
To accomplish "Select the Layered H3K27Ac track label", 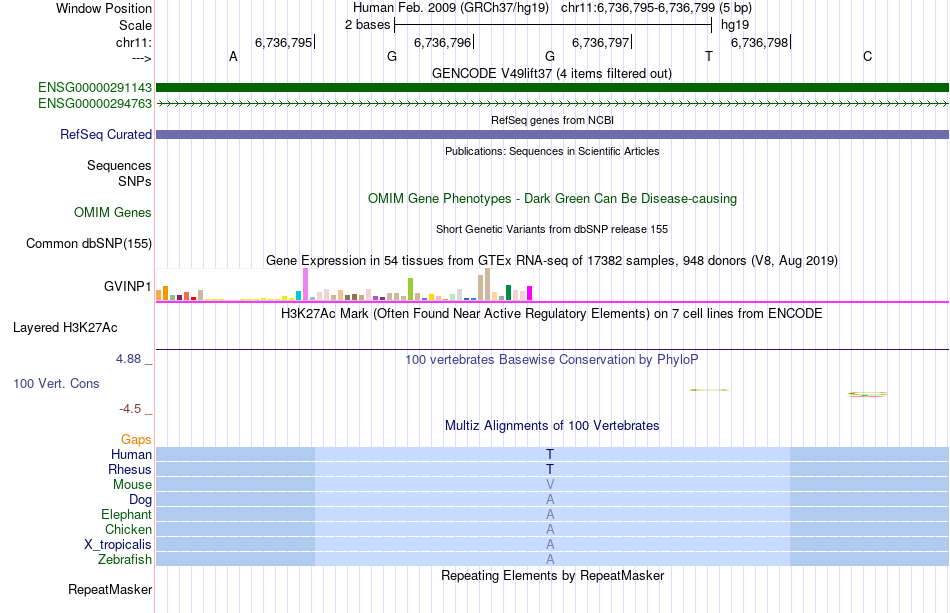I will click(65, 328).
